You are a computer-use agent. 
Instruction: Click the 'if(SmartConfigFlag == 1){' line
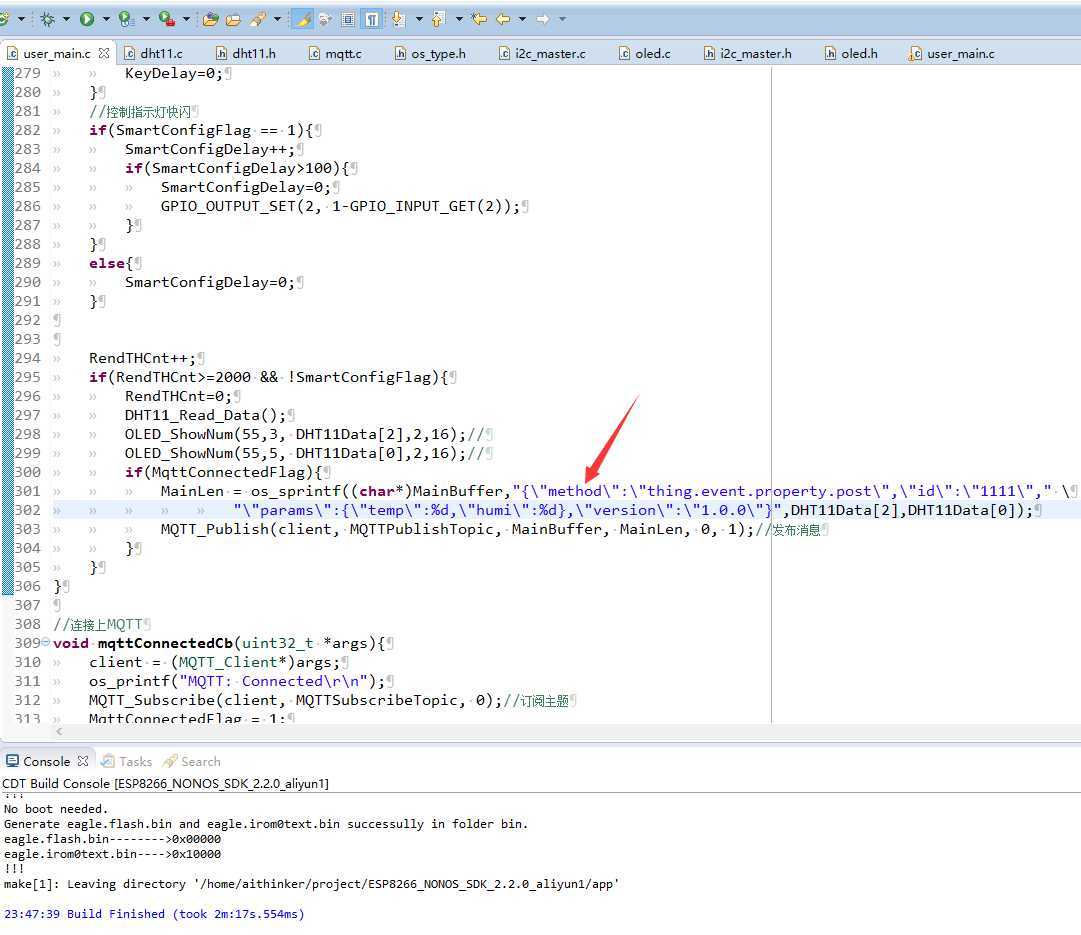pyautogui.click(x=201, y=130)
